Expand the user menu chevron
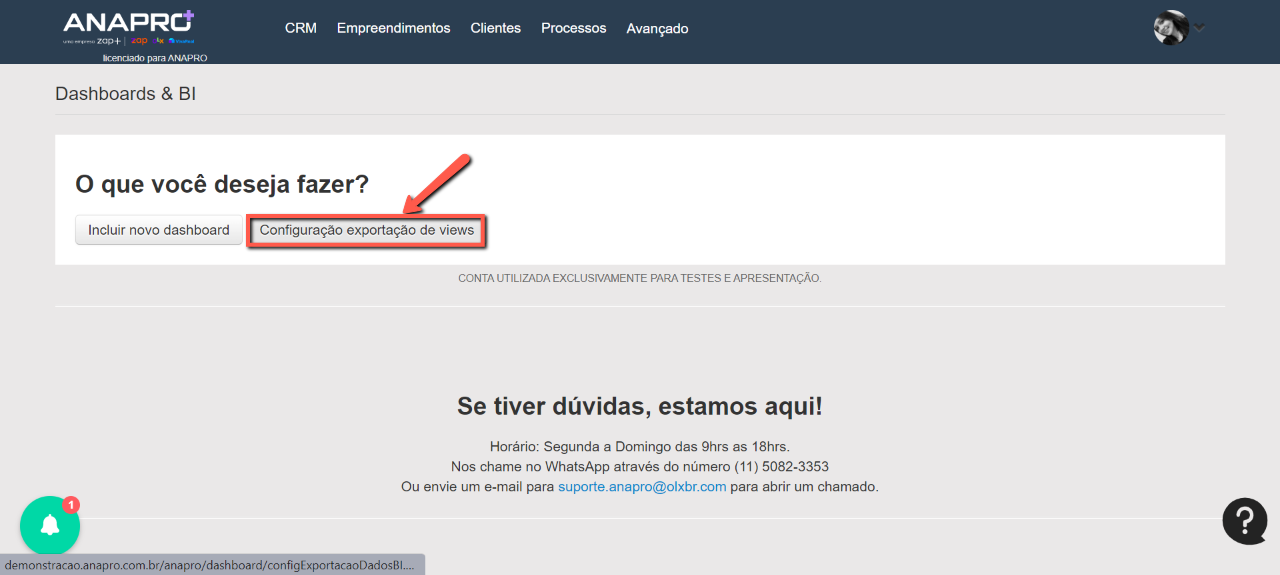The image size is (1280, 575). tap(1199, 28)
